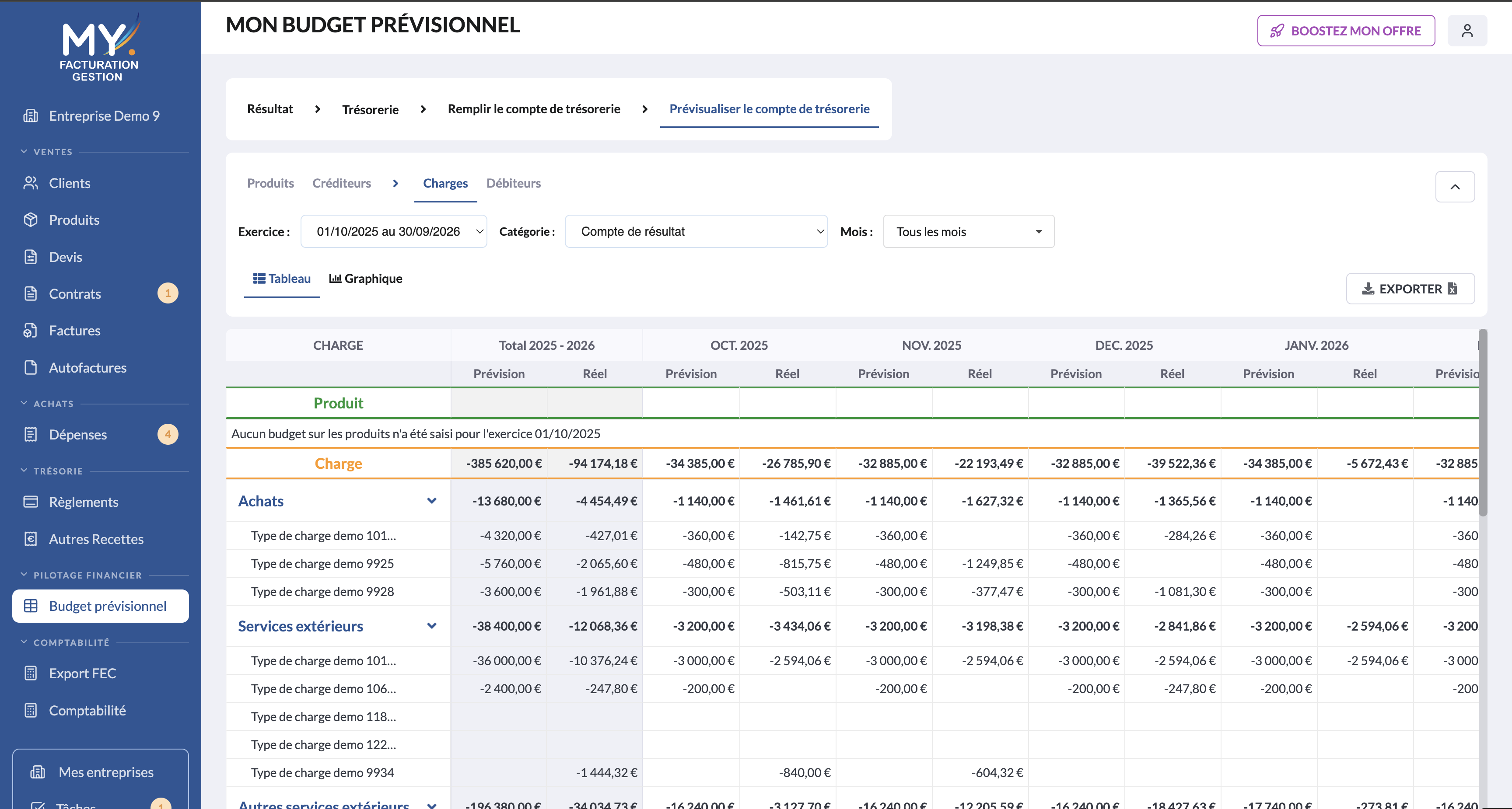Screen dimensions: 1512x809
Task: Collapse the ACHATS sidebar section
Action: tap(24, 403)
